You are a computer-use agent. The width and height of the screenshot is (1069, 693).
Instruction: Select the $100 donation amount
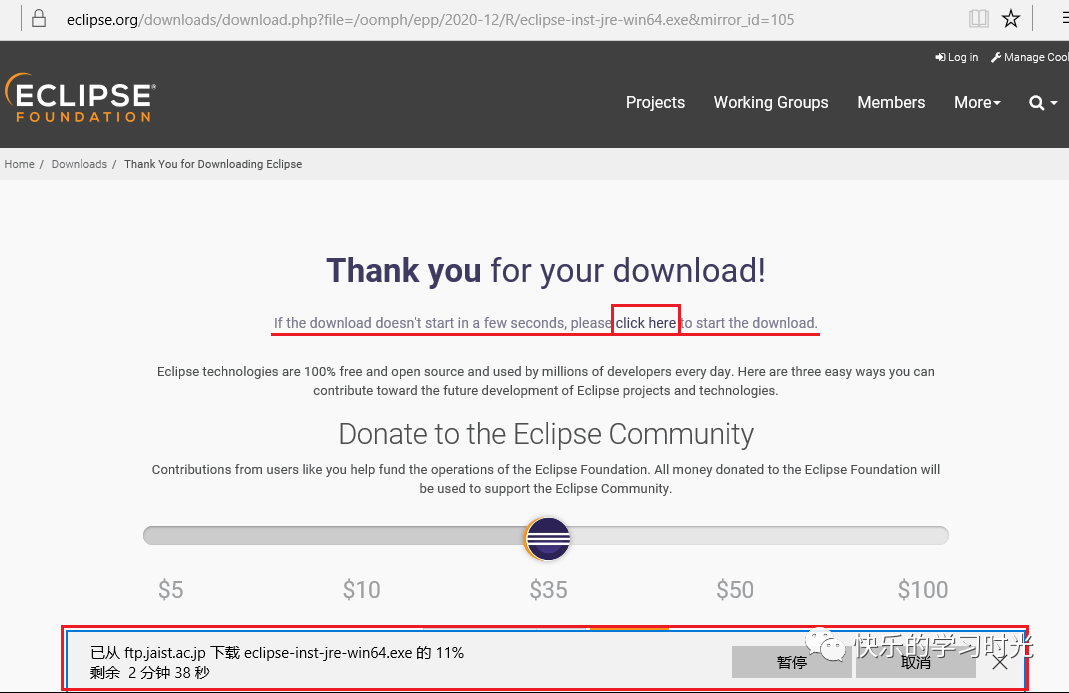922,589
